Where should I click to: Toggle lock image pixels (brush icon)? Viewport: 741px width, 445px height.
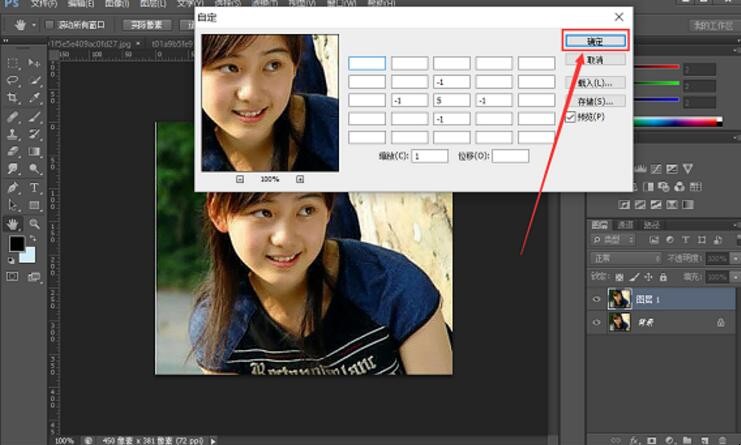pyautogui.click(x=635, y=277)
